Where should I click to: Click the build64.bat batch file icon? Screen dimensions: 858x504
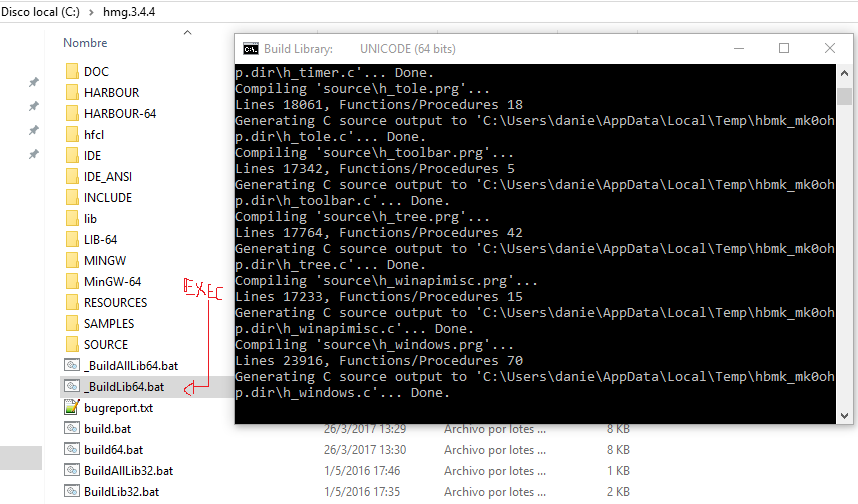72,449
